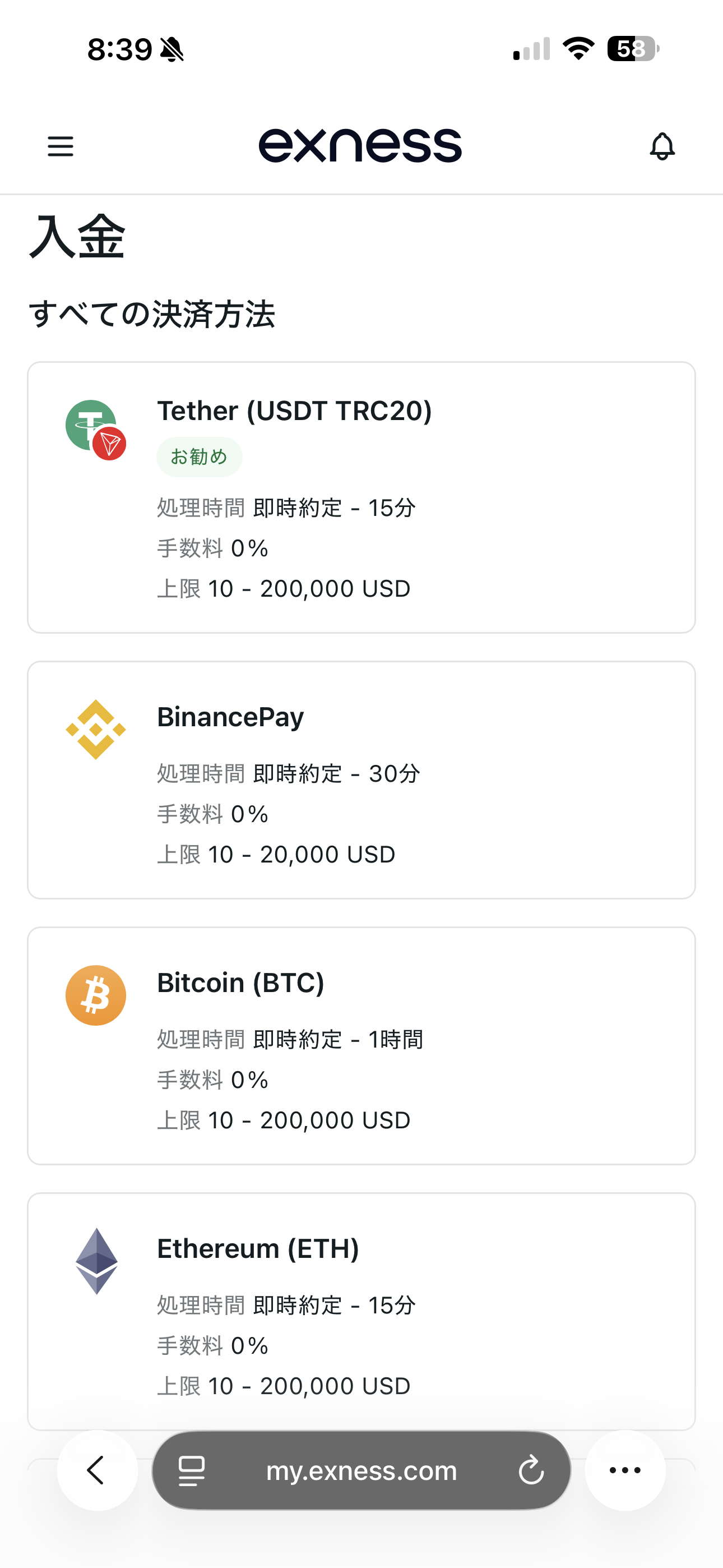This screenshot has height=1568, width=723.
Task: Tap the silent mode bell in status bar
Action: [172, 49]
